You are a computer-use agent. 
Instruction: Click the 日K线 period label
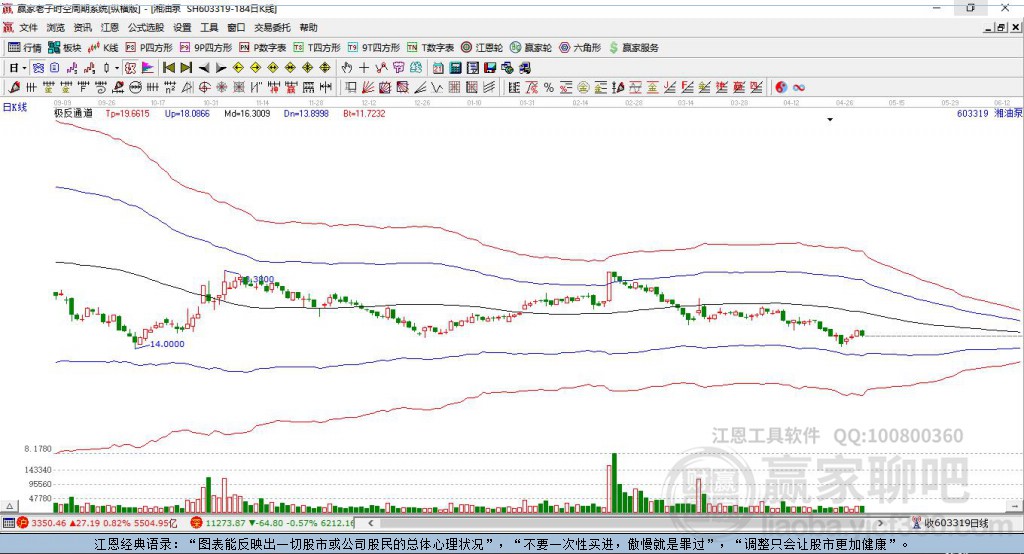(x=15, y=107)
